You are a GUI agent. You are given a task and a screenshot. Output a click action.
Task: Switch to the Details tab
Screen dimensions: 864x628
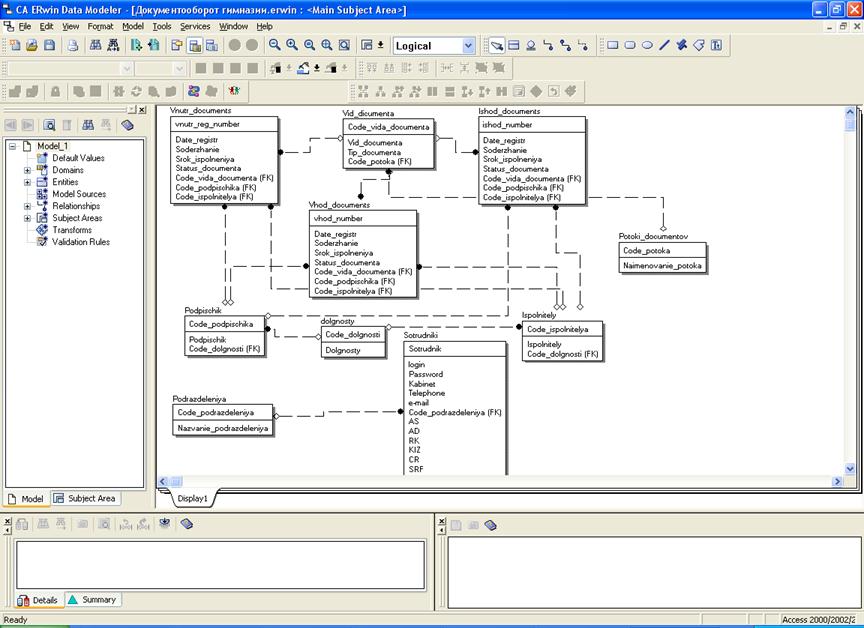(38, 600)
